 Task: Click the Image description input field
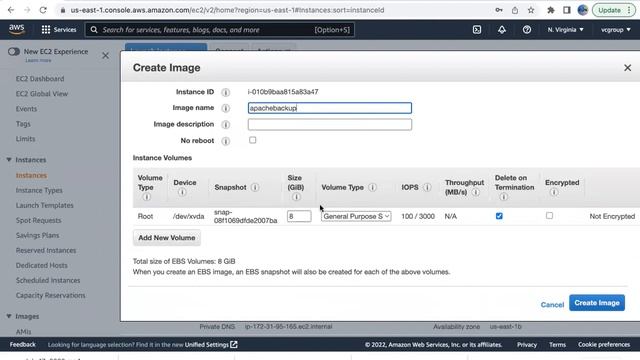[x=329, y=124]
